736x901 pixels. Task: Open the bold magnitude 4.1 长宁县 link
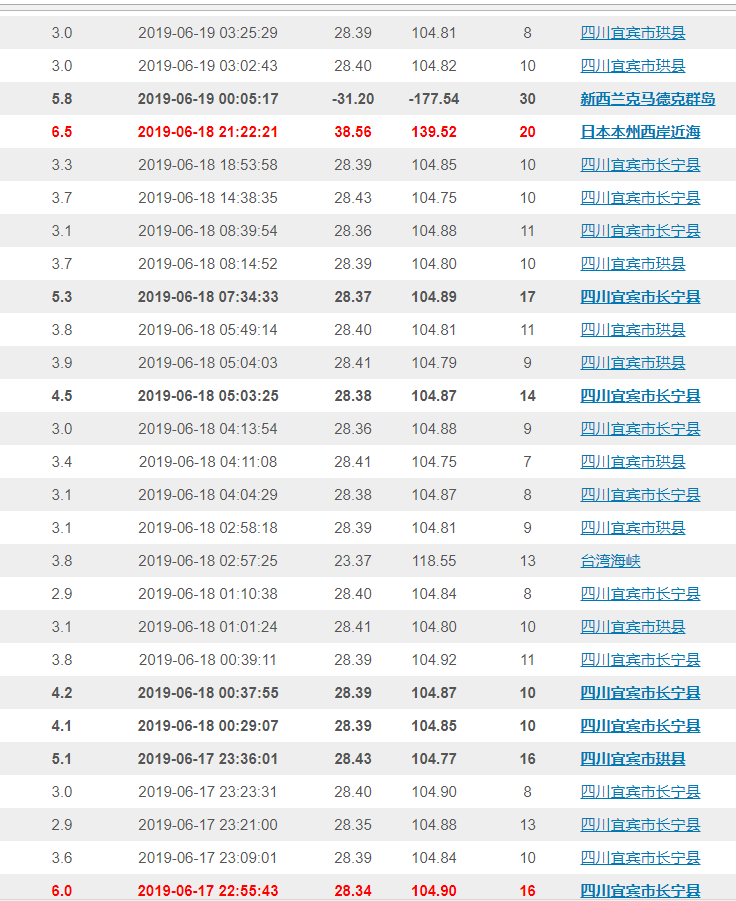[x=640, y=726]
